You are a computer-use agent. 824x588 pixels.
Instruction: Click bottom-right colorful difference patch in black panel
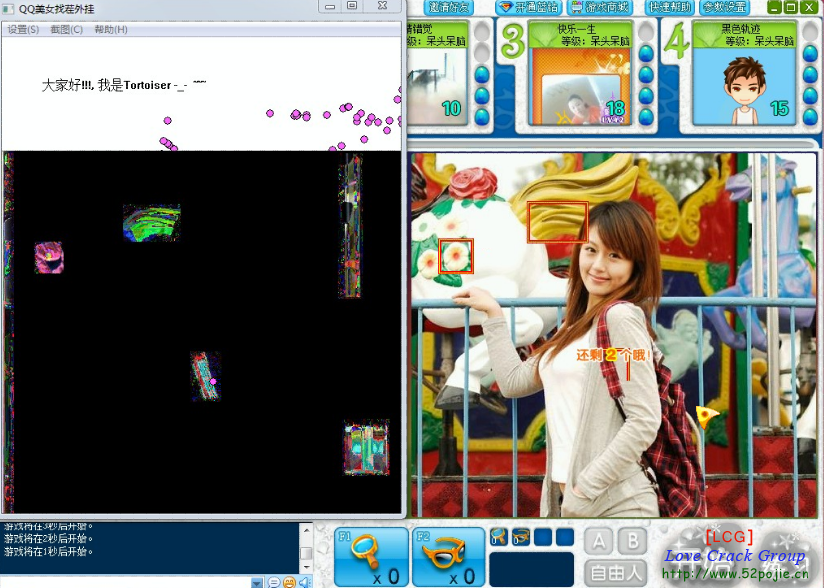(367, 447)
